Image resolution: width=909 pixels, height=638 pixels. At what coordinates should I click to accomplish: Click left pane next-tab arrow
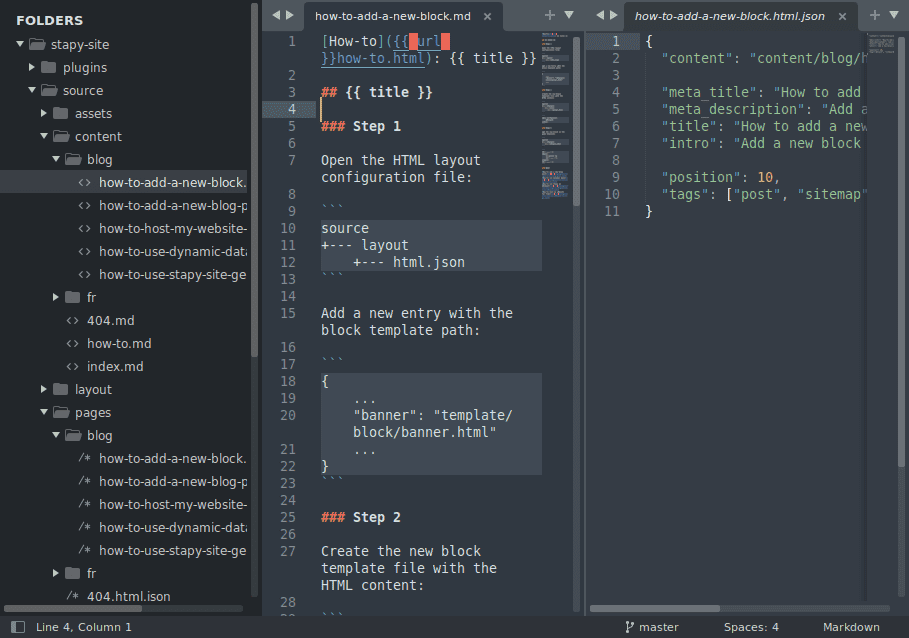tap(290, 15)
